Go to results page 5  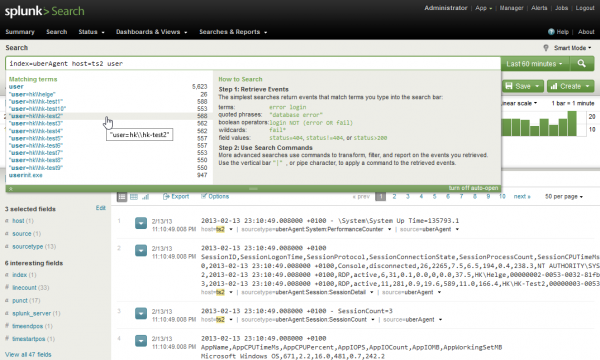(434, 197)
